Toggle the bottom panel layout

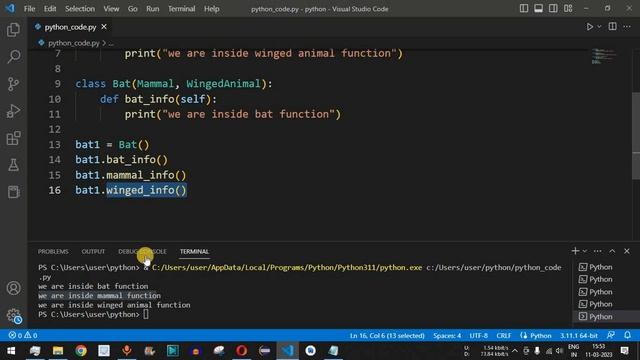pos(538,9)
